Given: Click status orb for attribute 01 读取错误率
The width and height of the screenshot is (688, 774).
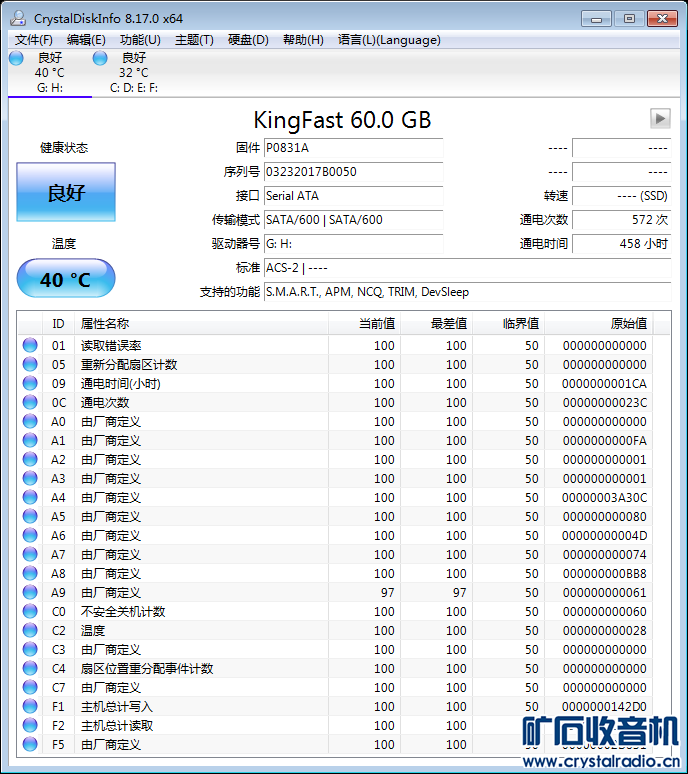Looking at the screenshot, I should [x=30, y=346].
